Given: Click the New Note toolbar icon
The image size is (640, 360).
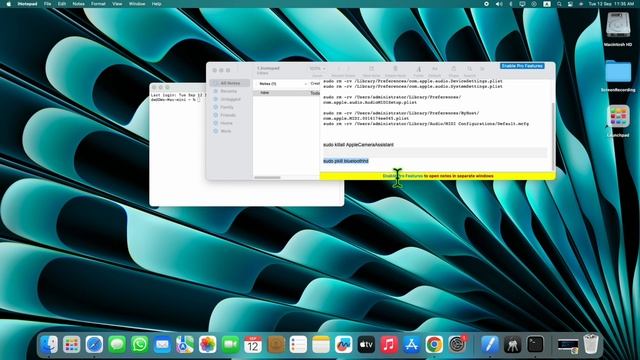Looking at the screenshot, I should pos(371,69).
